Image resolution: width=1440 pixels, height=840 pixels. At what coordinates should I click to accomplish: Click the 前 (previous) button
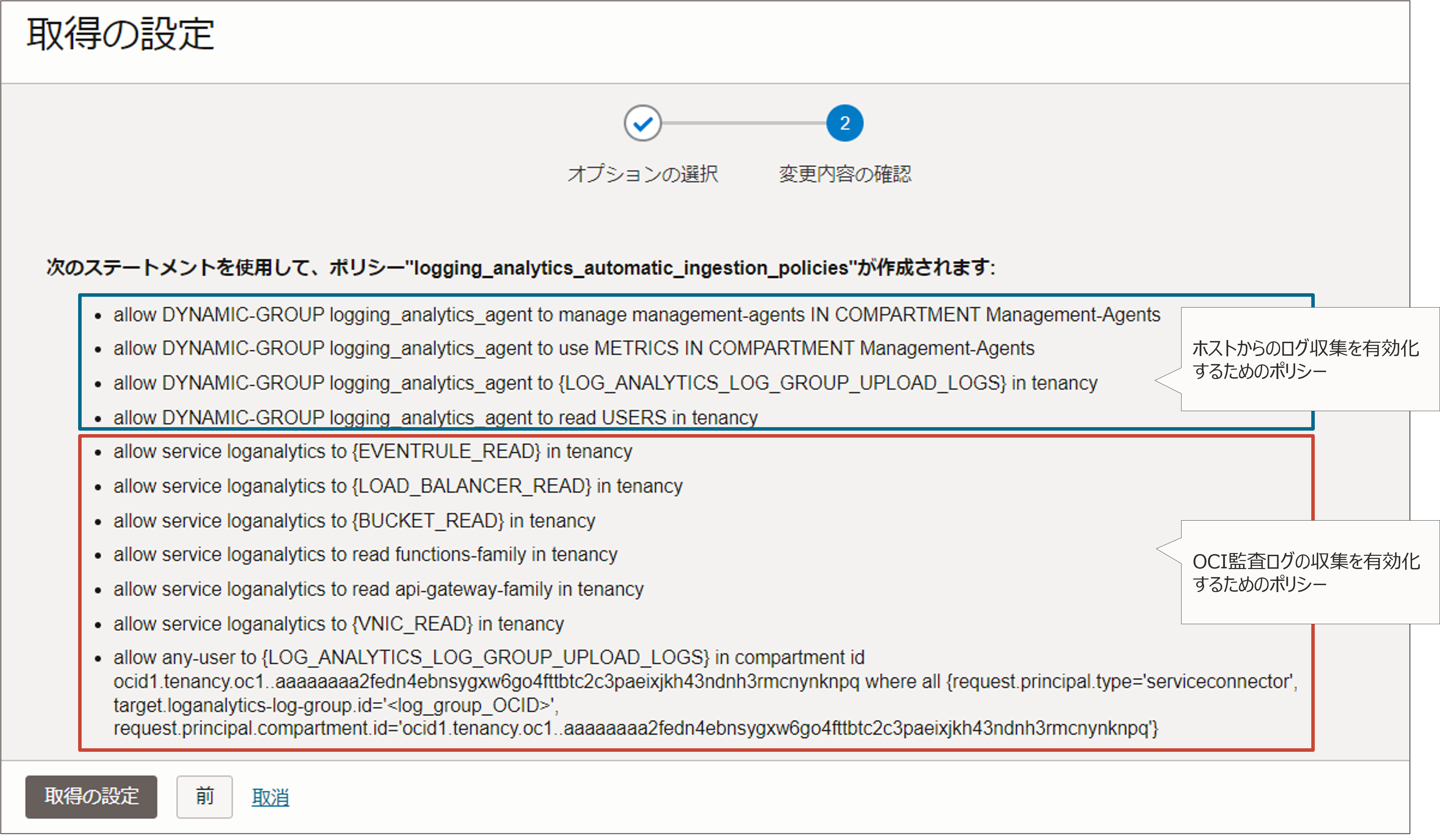click(x=204, y=797)
